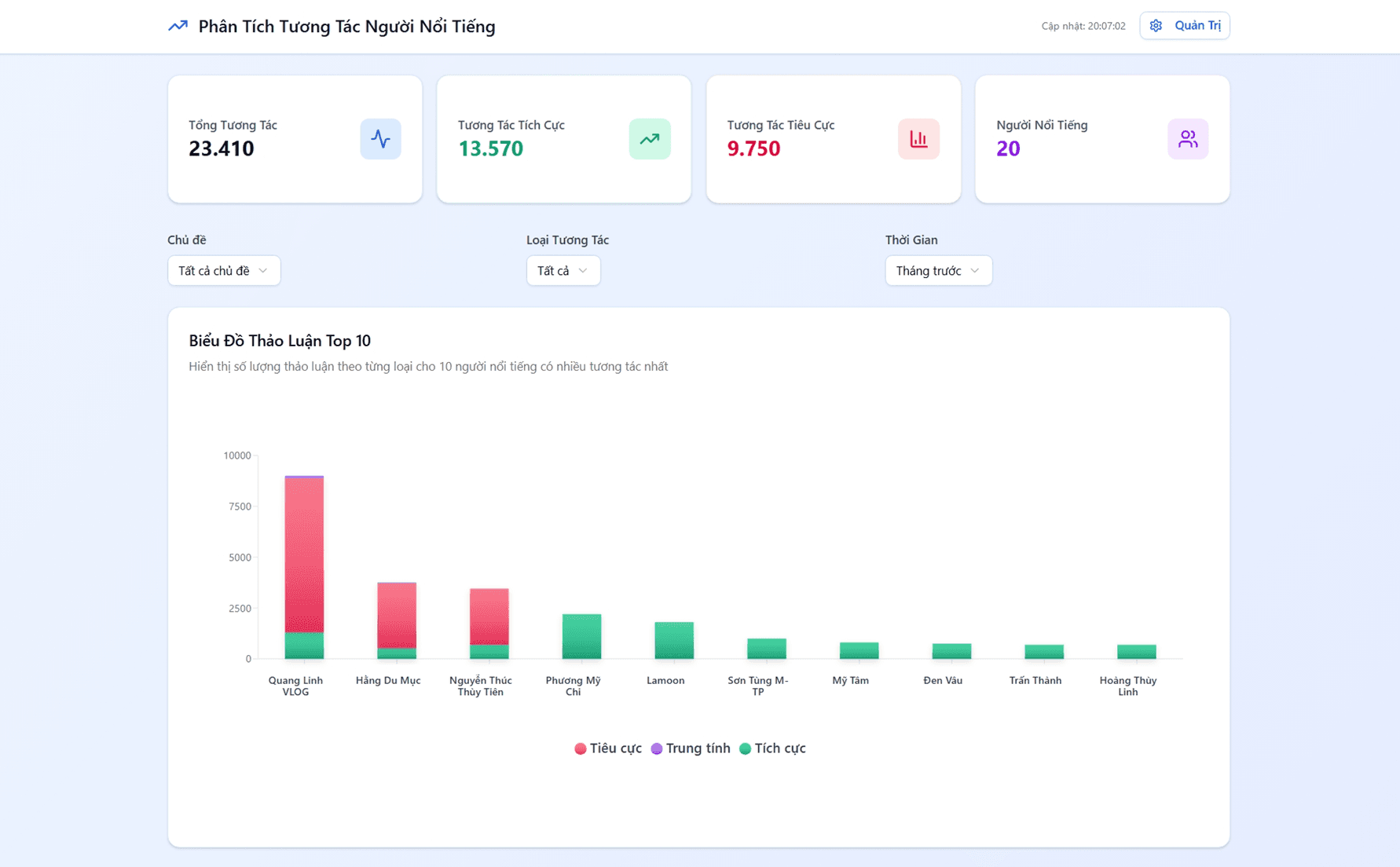Click the red Tiêu cực legend dot
Screen dimensions: 1400x867
click(x=580, y=748)
